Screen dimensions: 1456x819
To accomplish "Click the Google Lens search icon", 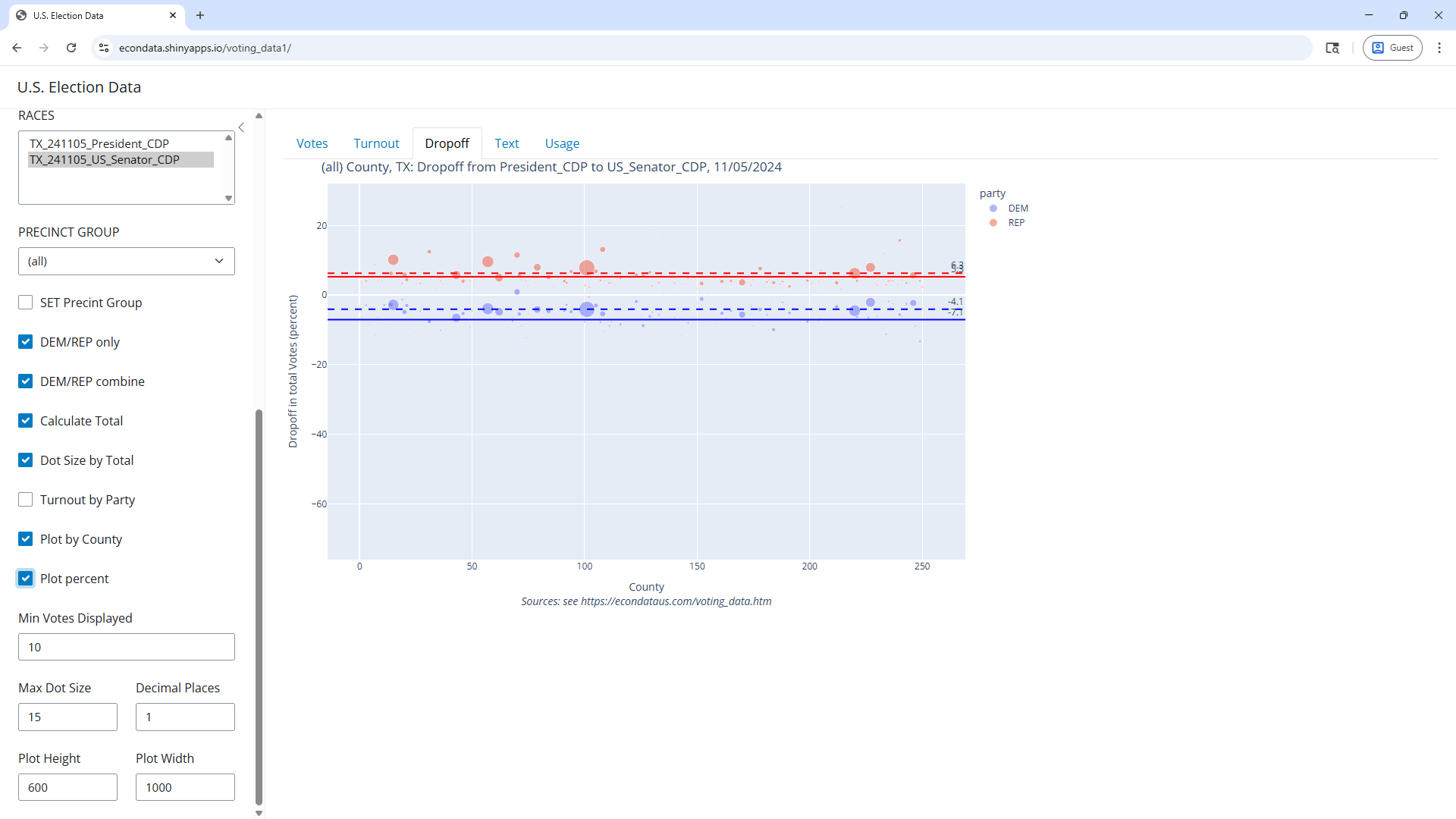I will point(1332,48).
